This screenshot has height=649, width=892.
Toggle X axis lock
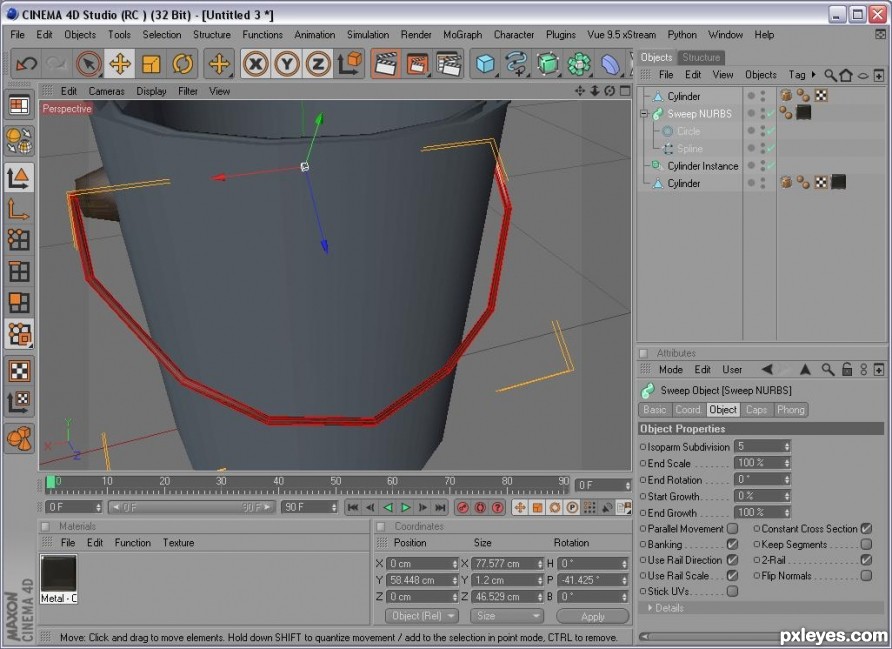pyautogui.click(x=255, y=64)
